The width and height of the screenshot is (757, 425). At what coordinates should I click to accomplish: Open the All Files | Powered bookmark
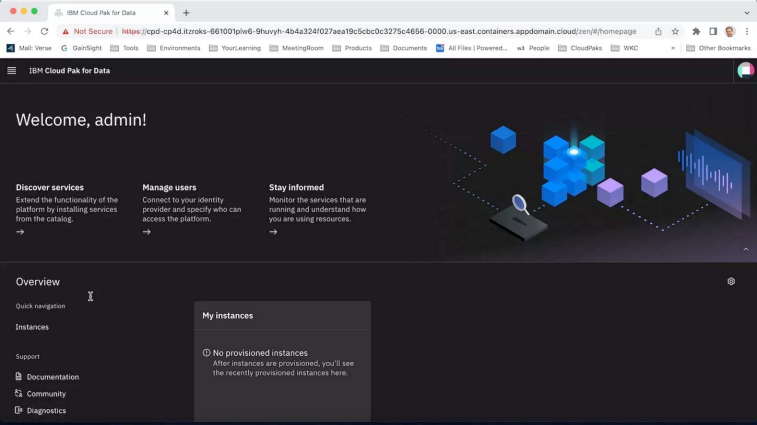pyautogui.click(x=472, y=48)
